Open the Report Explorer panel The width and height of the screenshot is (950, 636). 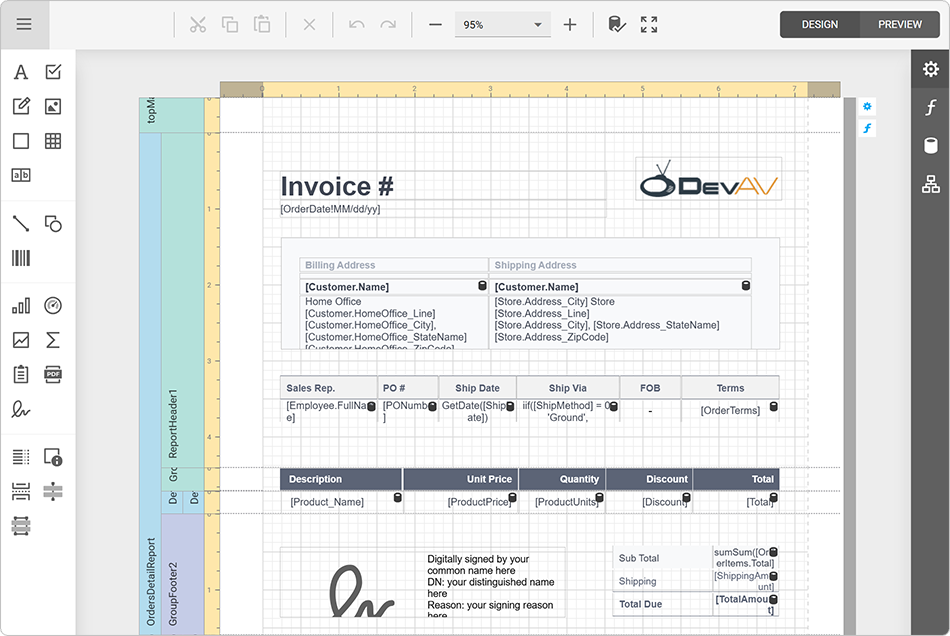(931, 183)
